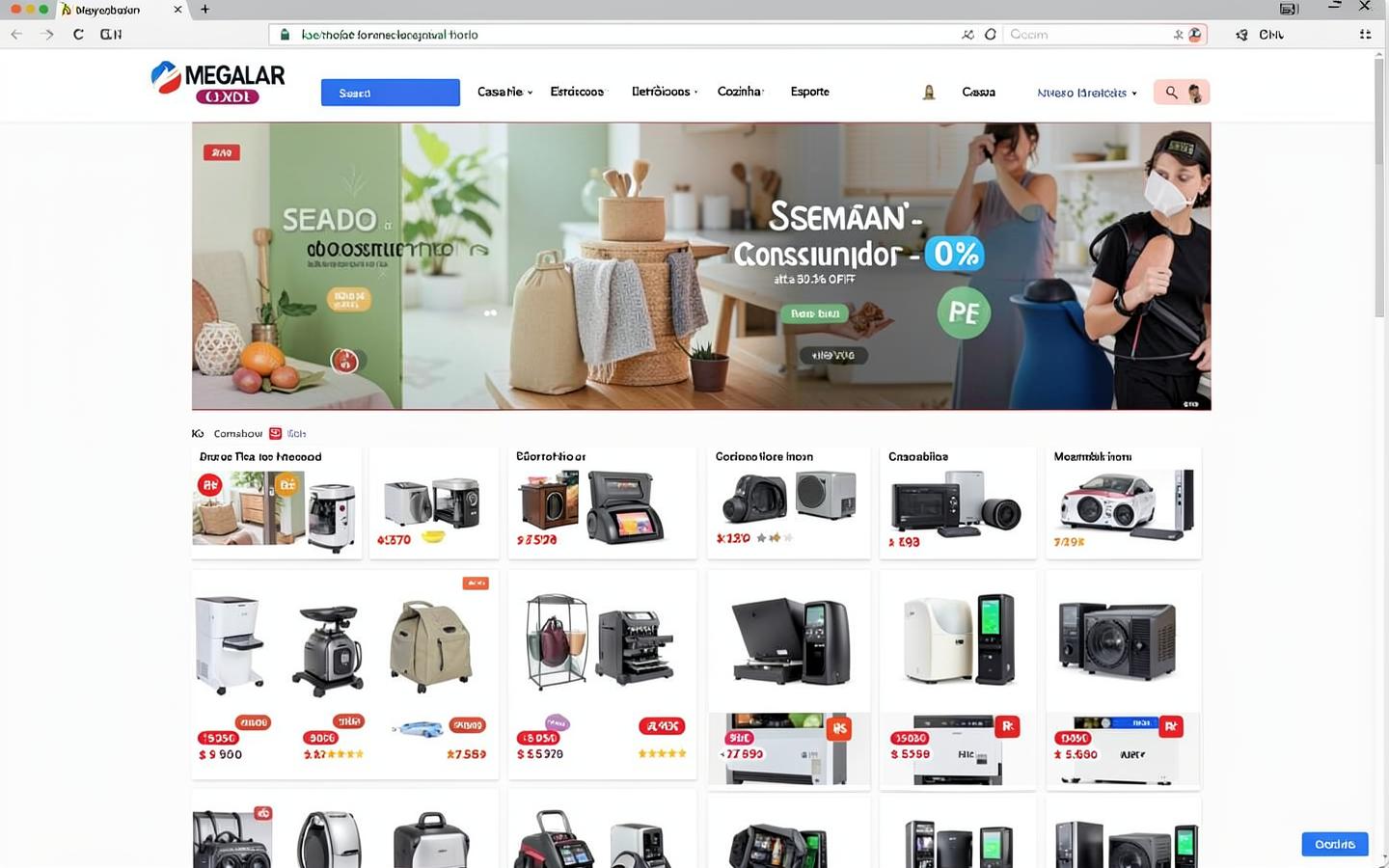Click the red R badge on dehumidifier card
Image resolution: width=1389 pixels, height=868 pixels.
coord(1007,726)
